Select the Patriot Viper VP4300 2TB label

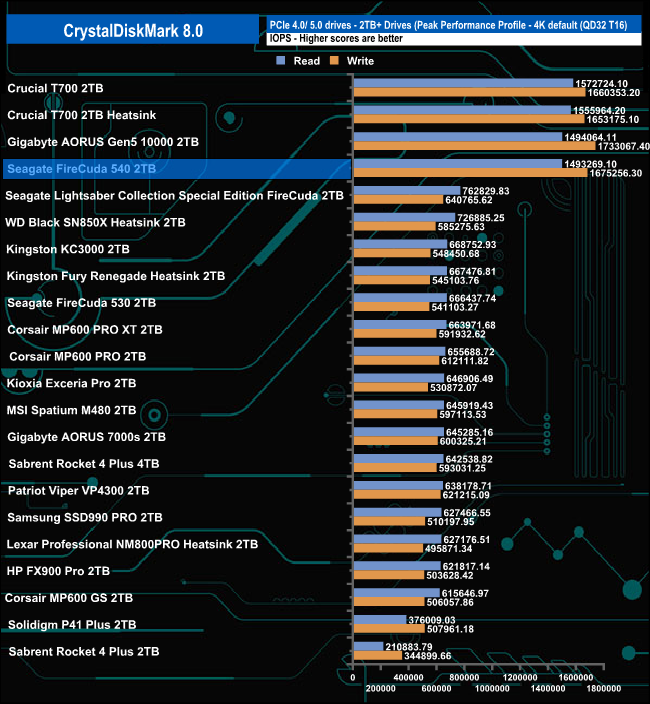tap(79, 491)
